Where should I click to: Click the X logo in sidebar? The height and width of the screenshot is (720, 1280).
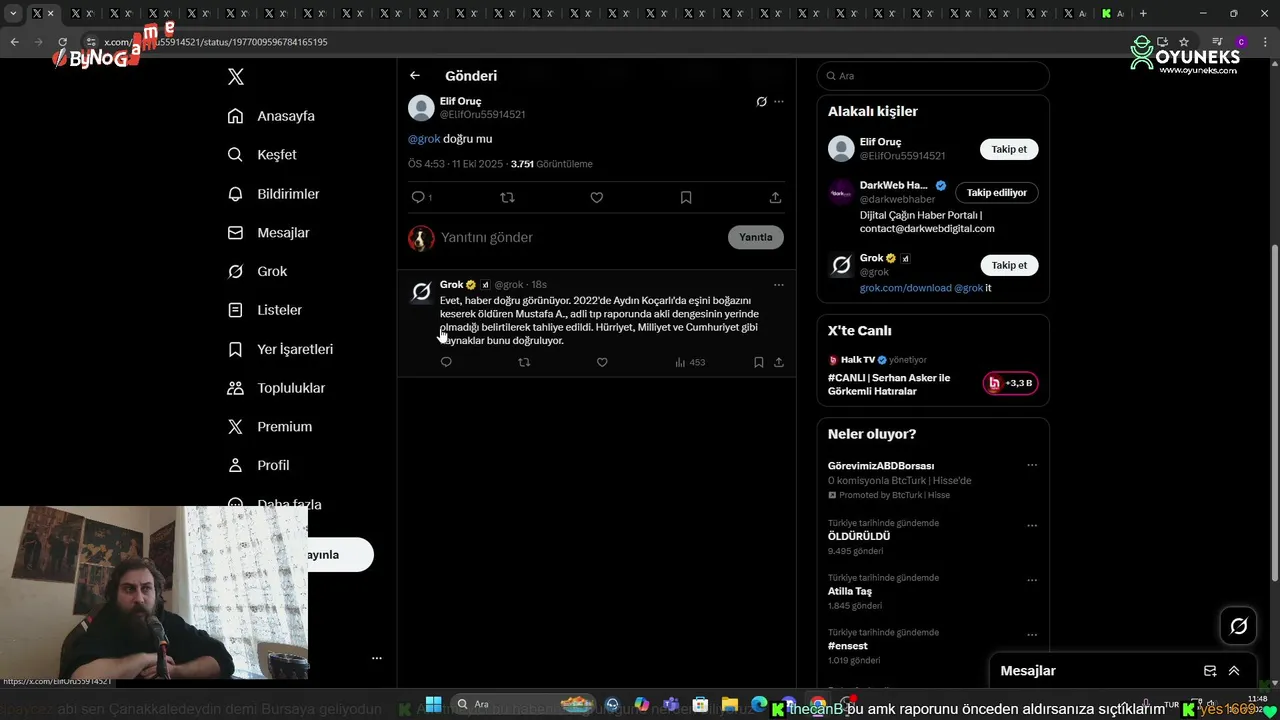[236, 77]
